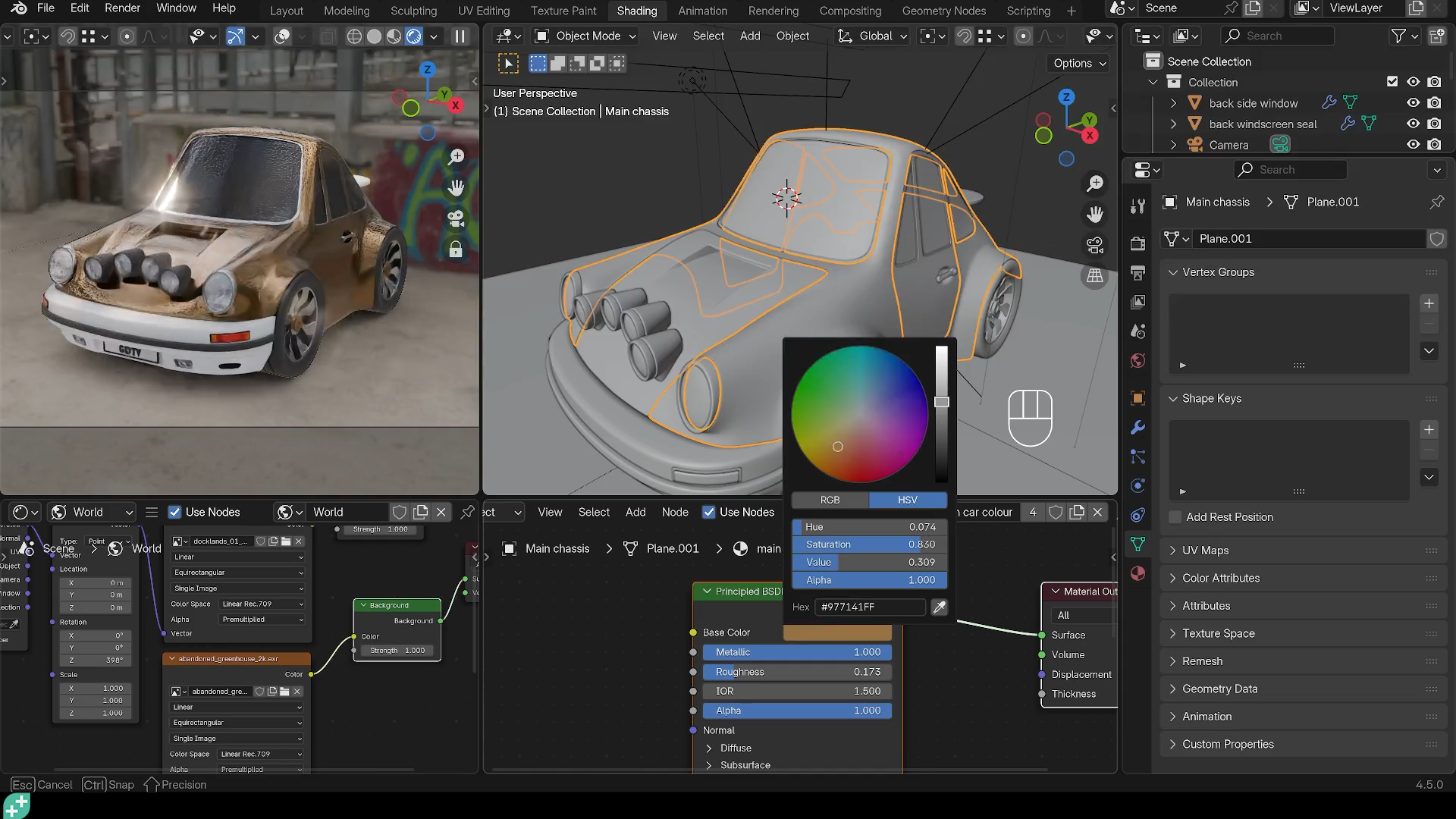Viewport: 1456px width, 819px height.
Task: Switch color picker to RGB mode
Action: 830,500
